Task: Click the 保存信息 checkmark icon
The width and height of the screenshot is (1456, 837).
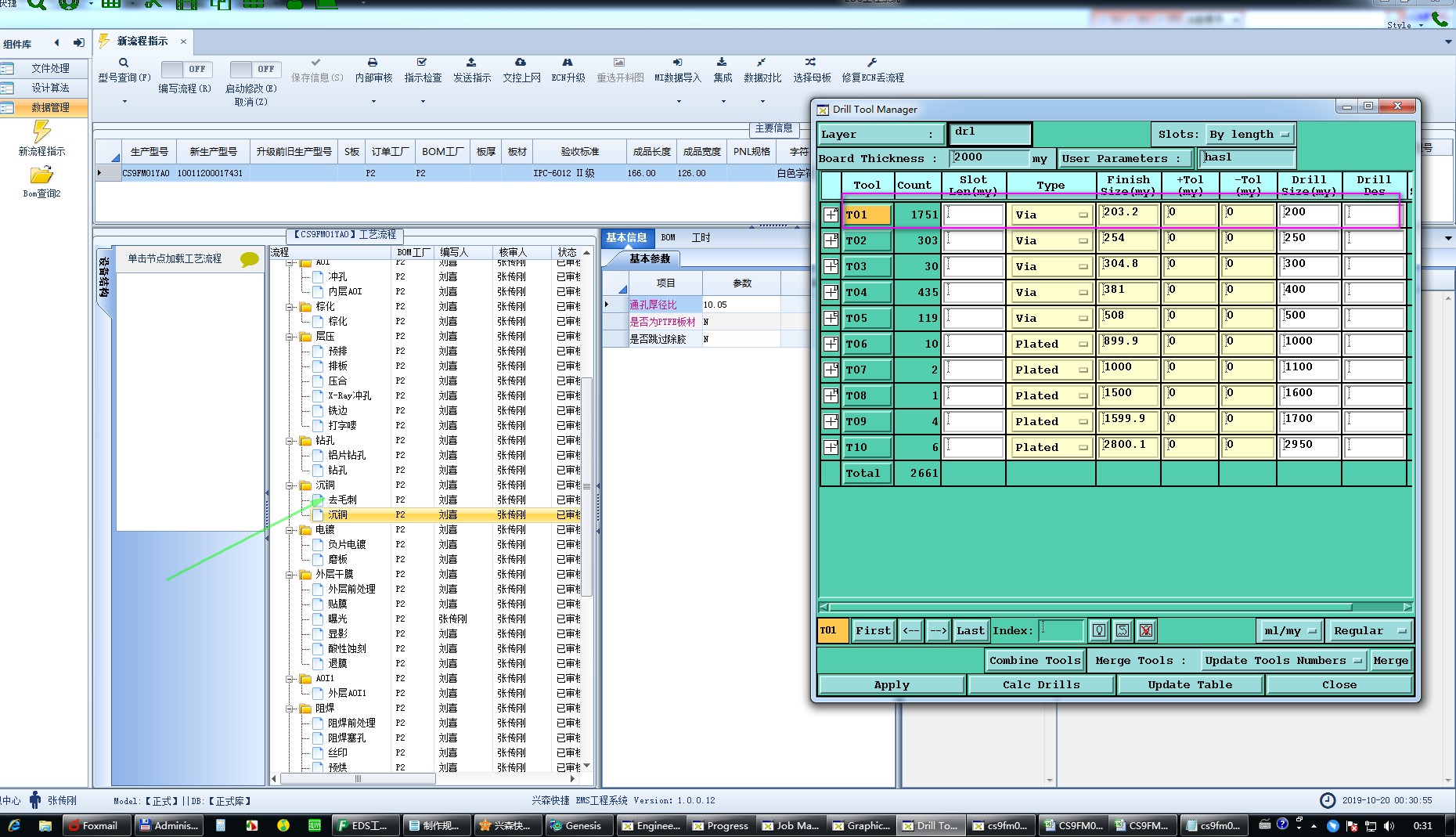Action: coord(316,62)
